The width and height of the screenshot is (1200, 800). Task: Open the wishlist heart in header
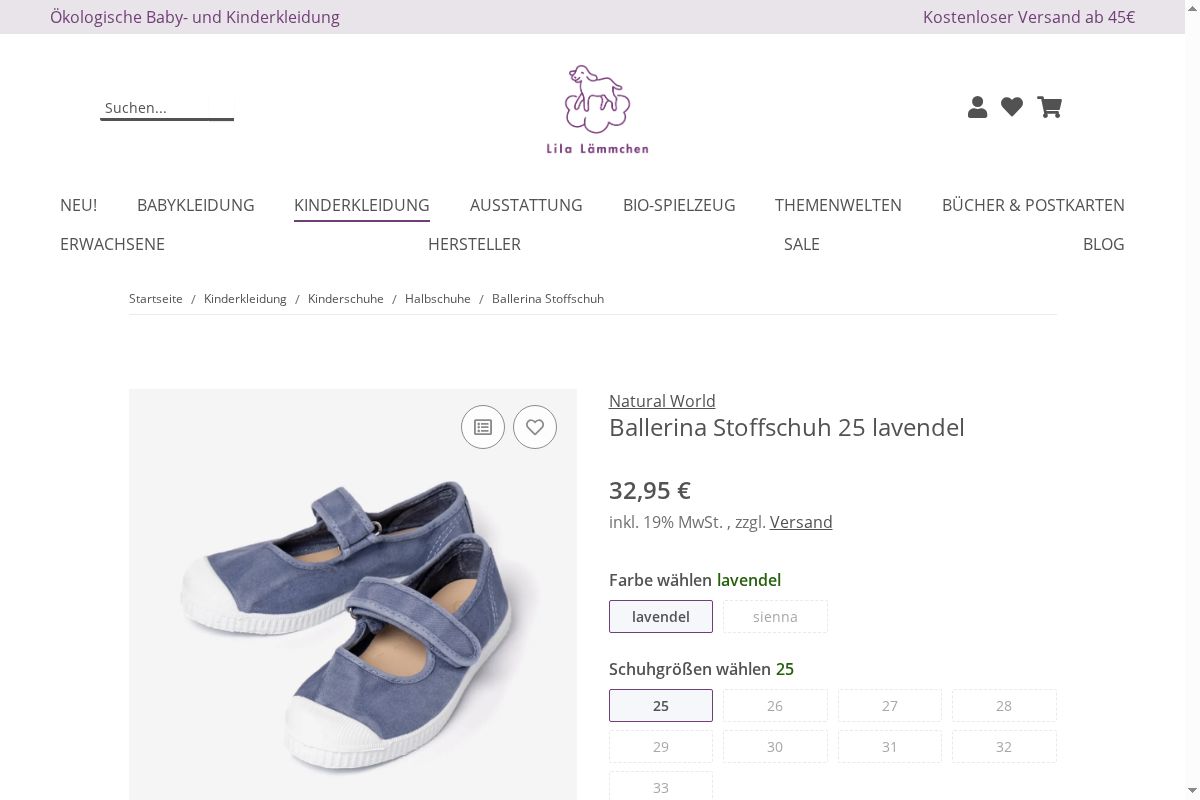tap(1012, 107)
